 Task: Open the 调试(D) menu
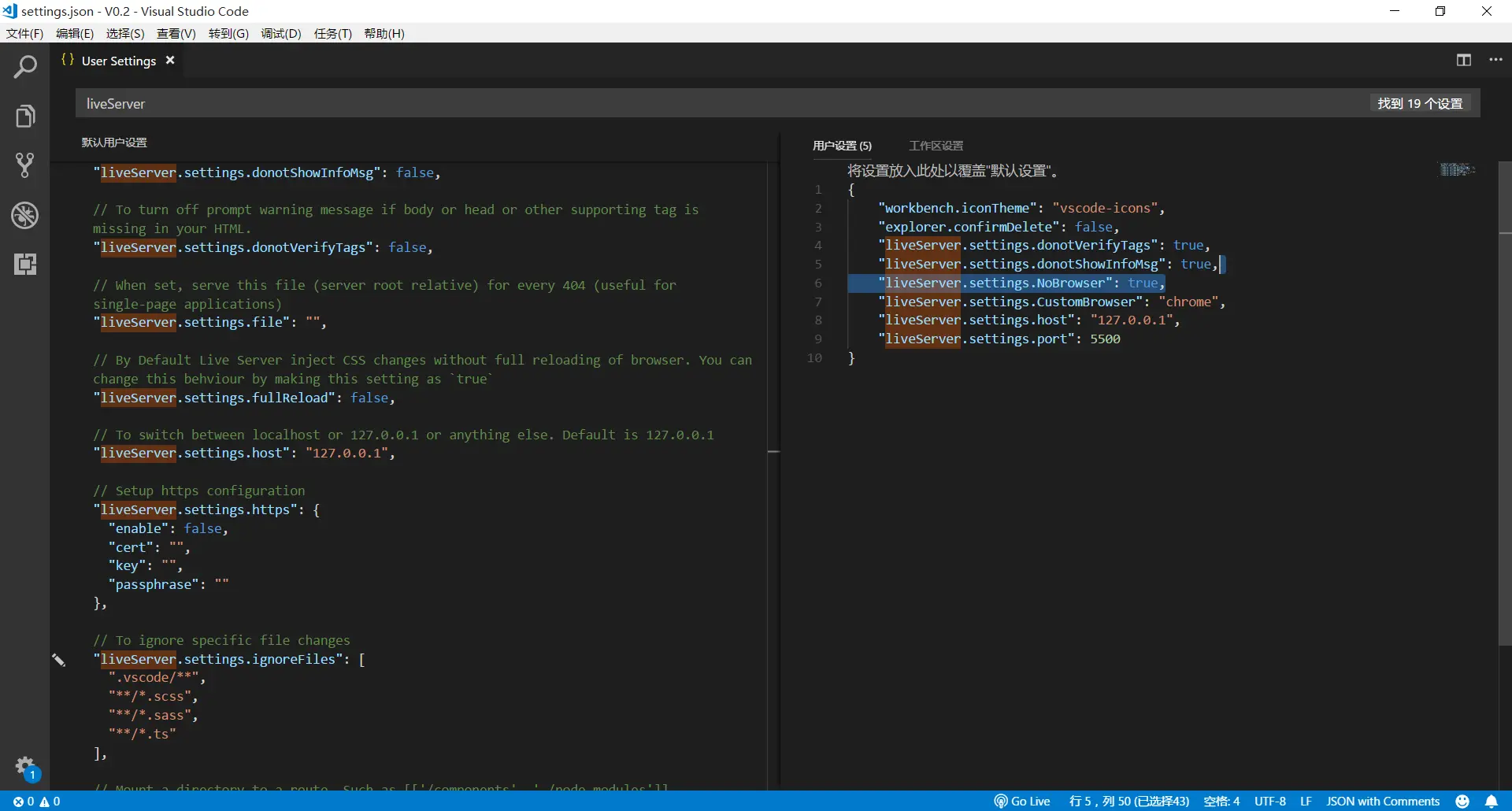pos(281,33)
